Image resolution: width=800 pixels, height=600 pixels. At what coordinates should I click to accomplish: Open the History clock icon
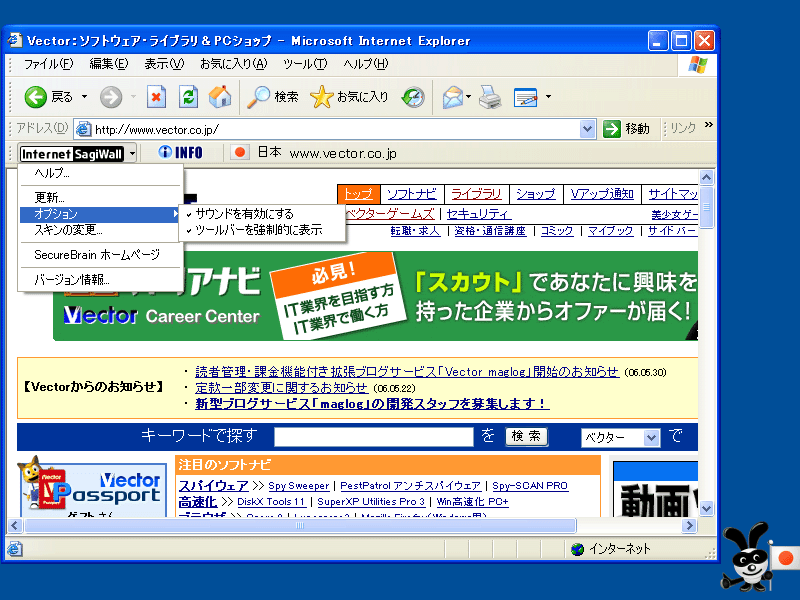click(x=413, y=97)
